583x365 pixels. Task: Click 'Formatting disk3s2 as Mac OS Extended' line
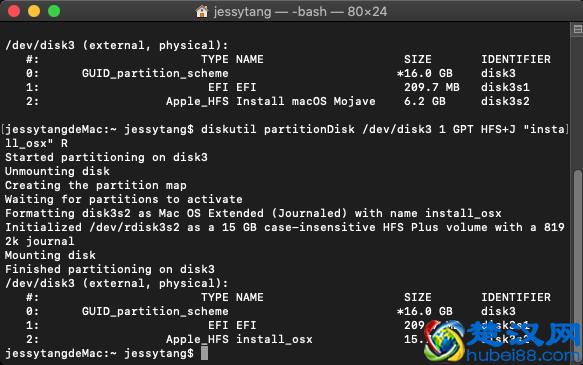click(x=253, y=213)
